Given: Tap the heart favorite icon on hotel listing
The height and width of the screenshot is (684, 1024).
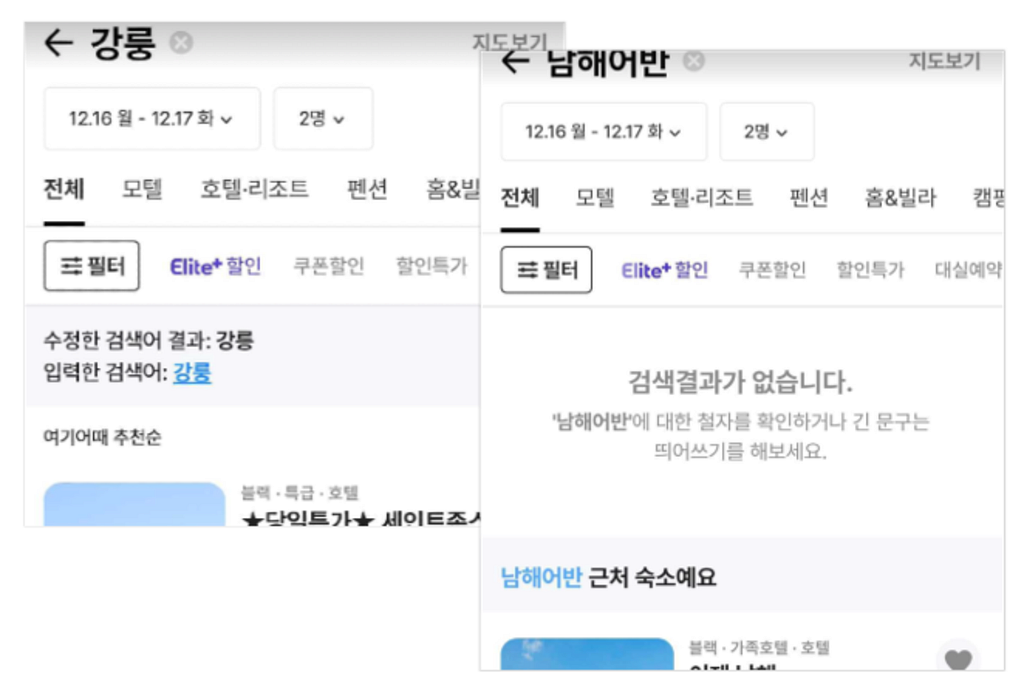Looking at the screenshot, I should click(958, 659).
